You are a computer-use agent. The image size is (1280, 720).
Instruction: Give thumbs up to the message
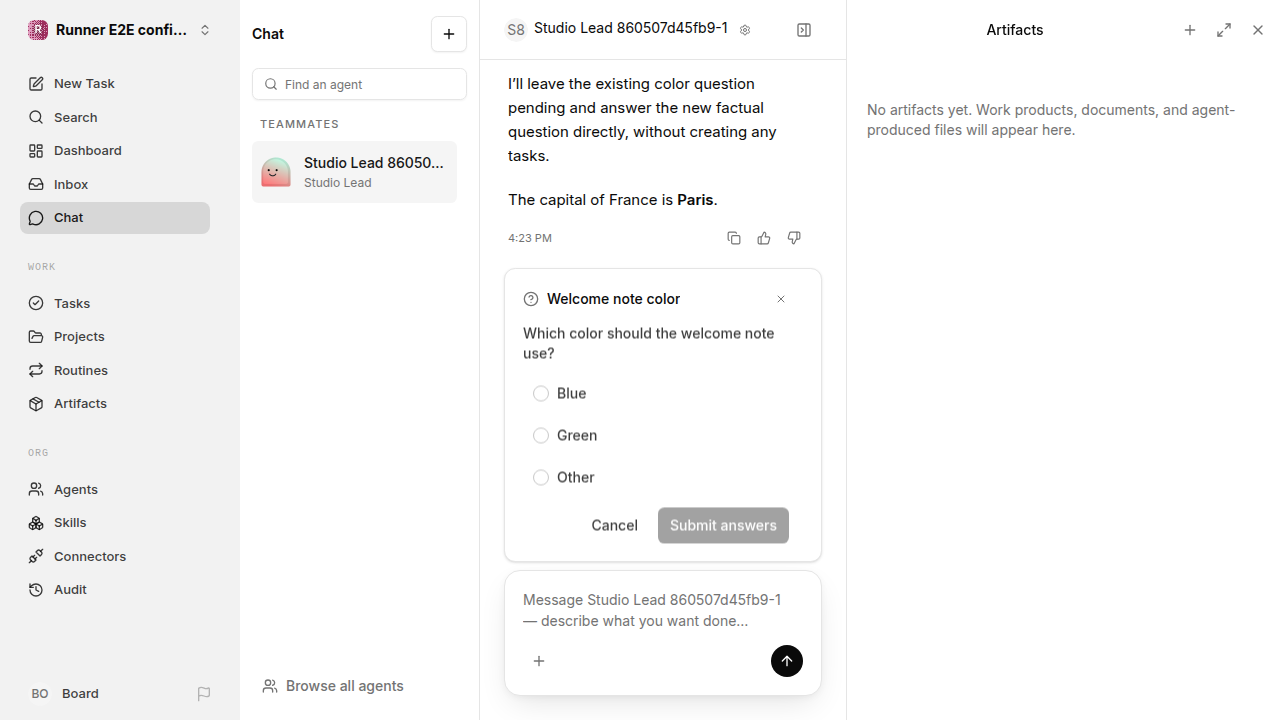pos(764,238)
